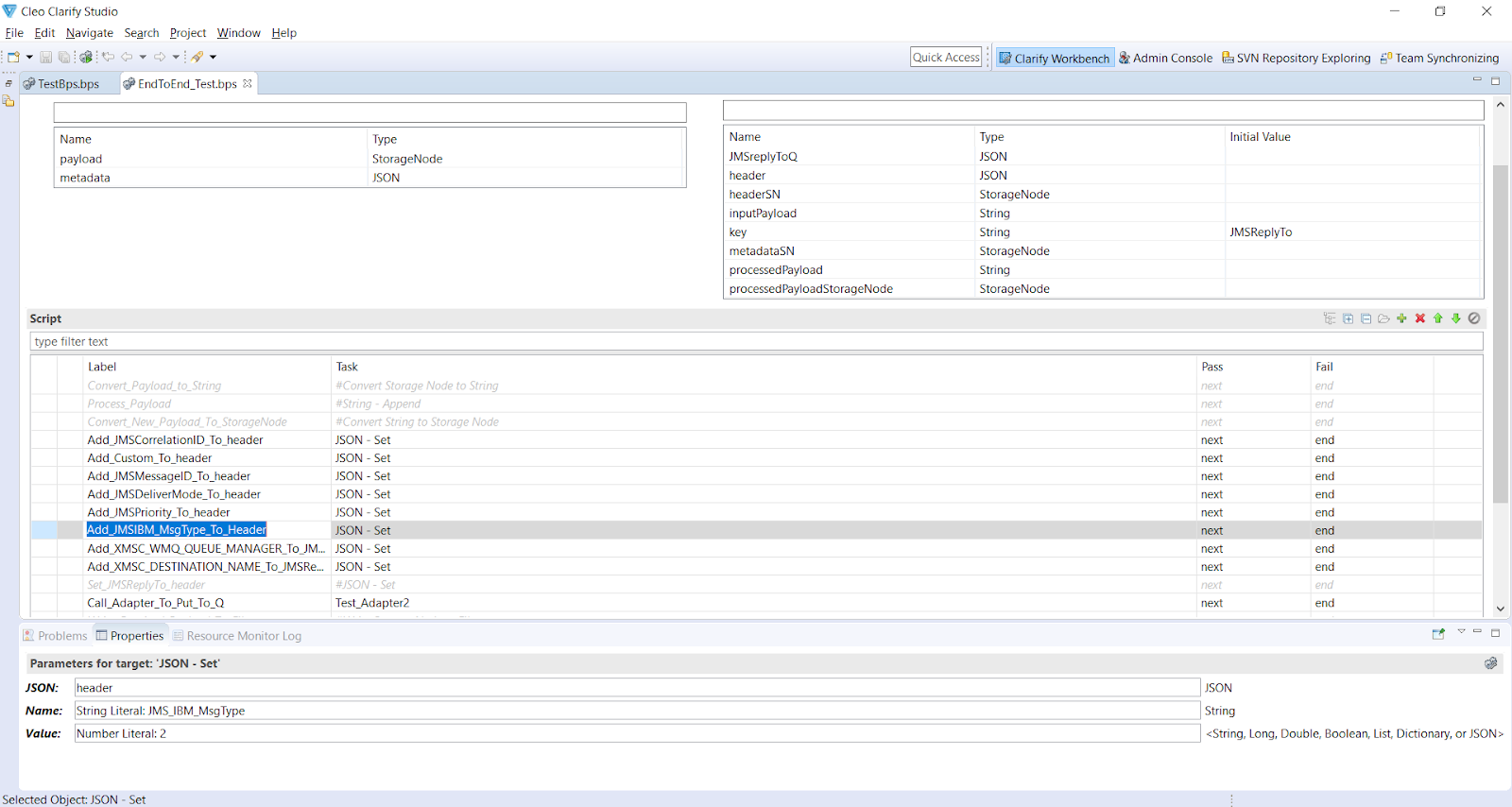
Task: Click the scroll down arrow of editor
Action: coord(1500,610)
